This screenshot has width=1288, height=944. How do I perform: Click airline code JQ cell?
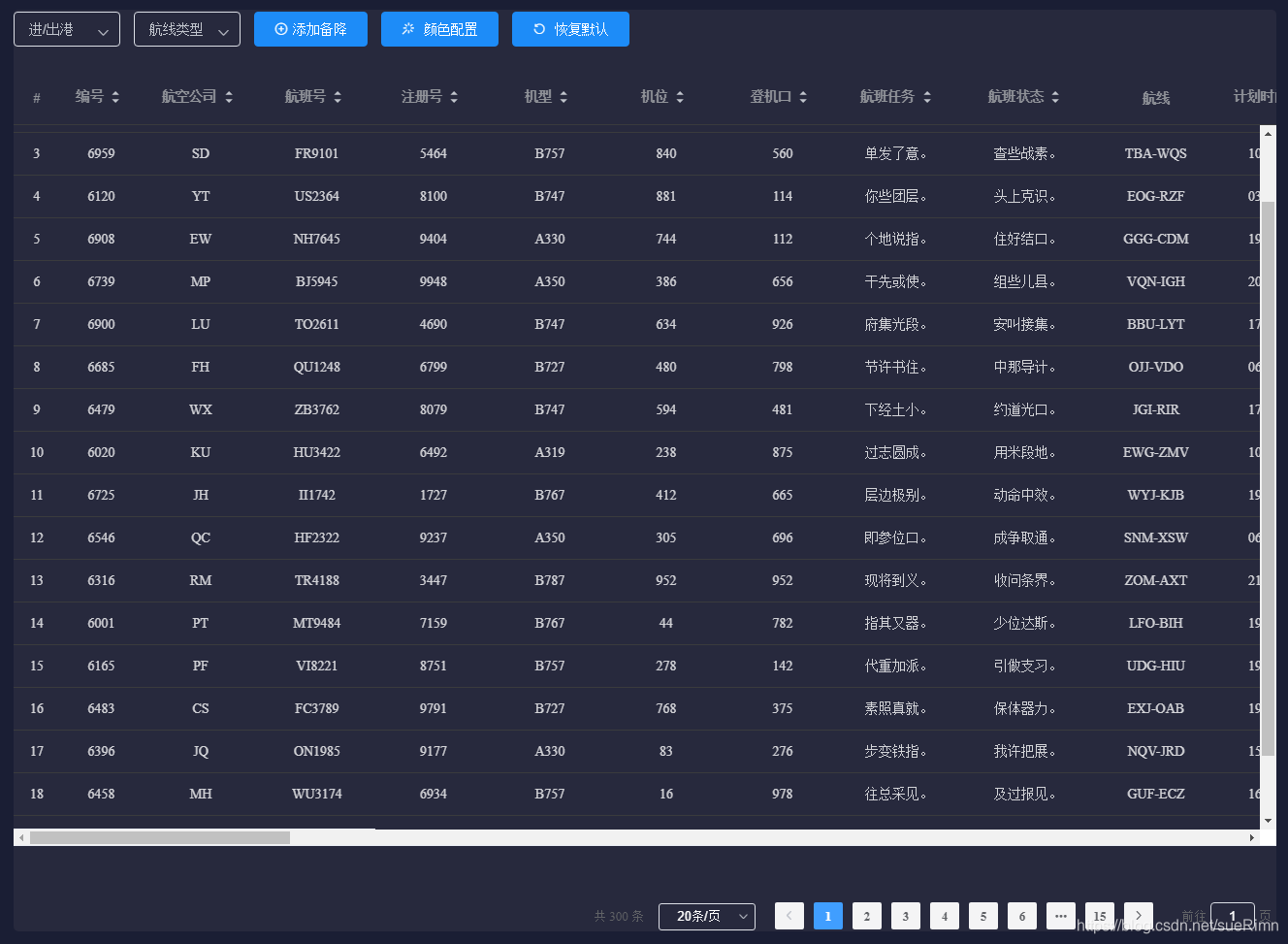pos(201,751)
